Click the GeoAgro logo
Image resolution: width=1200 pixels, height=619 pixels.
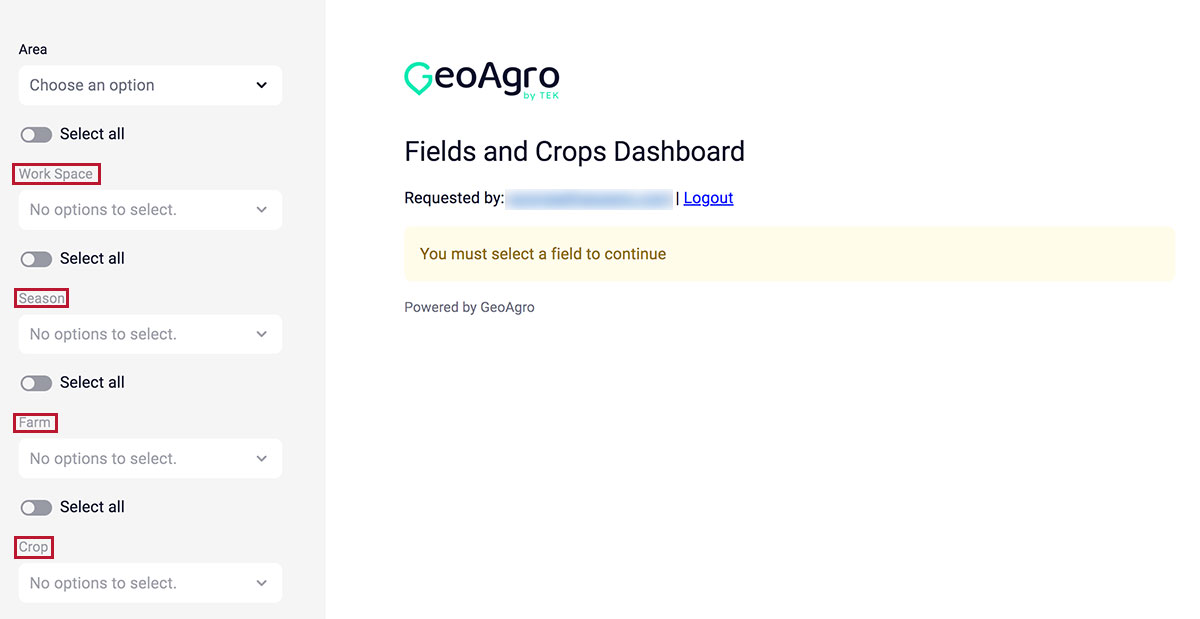click(x=481, y=80)
